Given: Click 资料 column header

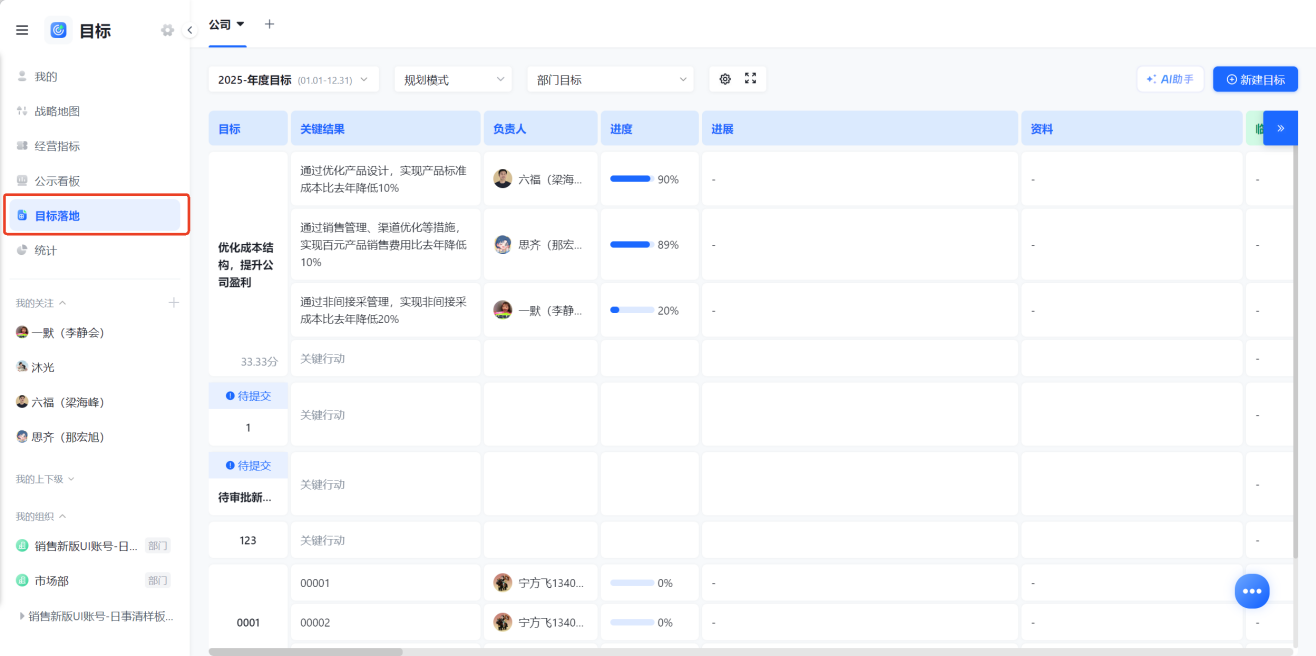Looking at the screenshot, I should [x=1132, y=128].
